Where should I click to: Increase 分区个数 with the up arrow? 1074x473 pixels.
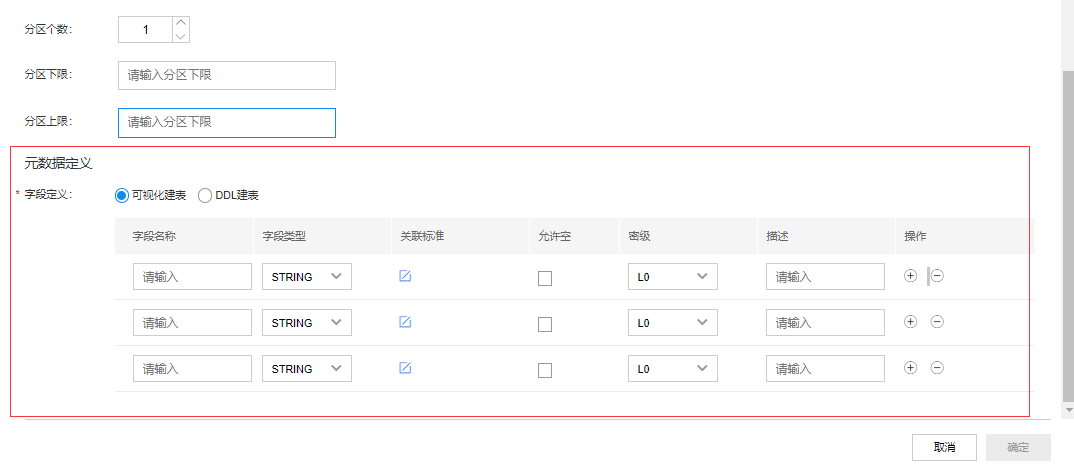click(x=181, y=23)
